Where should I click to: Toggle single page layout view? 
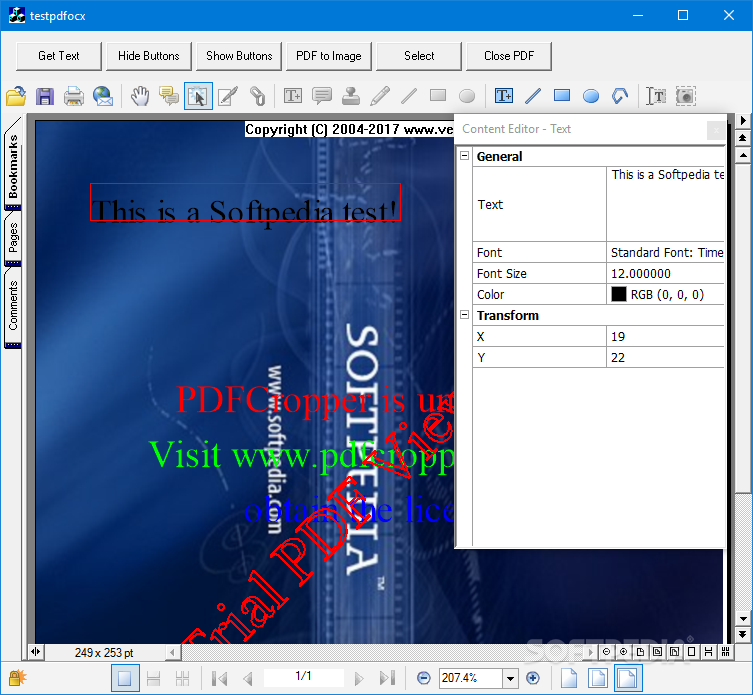pos(125,678)
